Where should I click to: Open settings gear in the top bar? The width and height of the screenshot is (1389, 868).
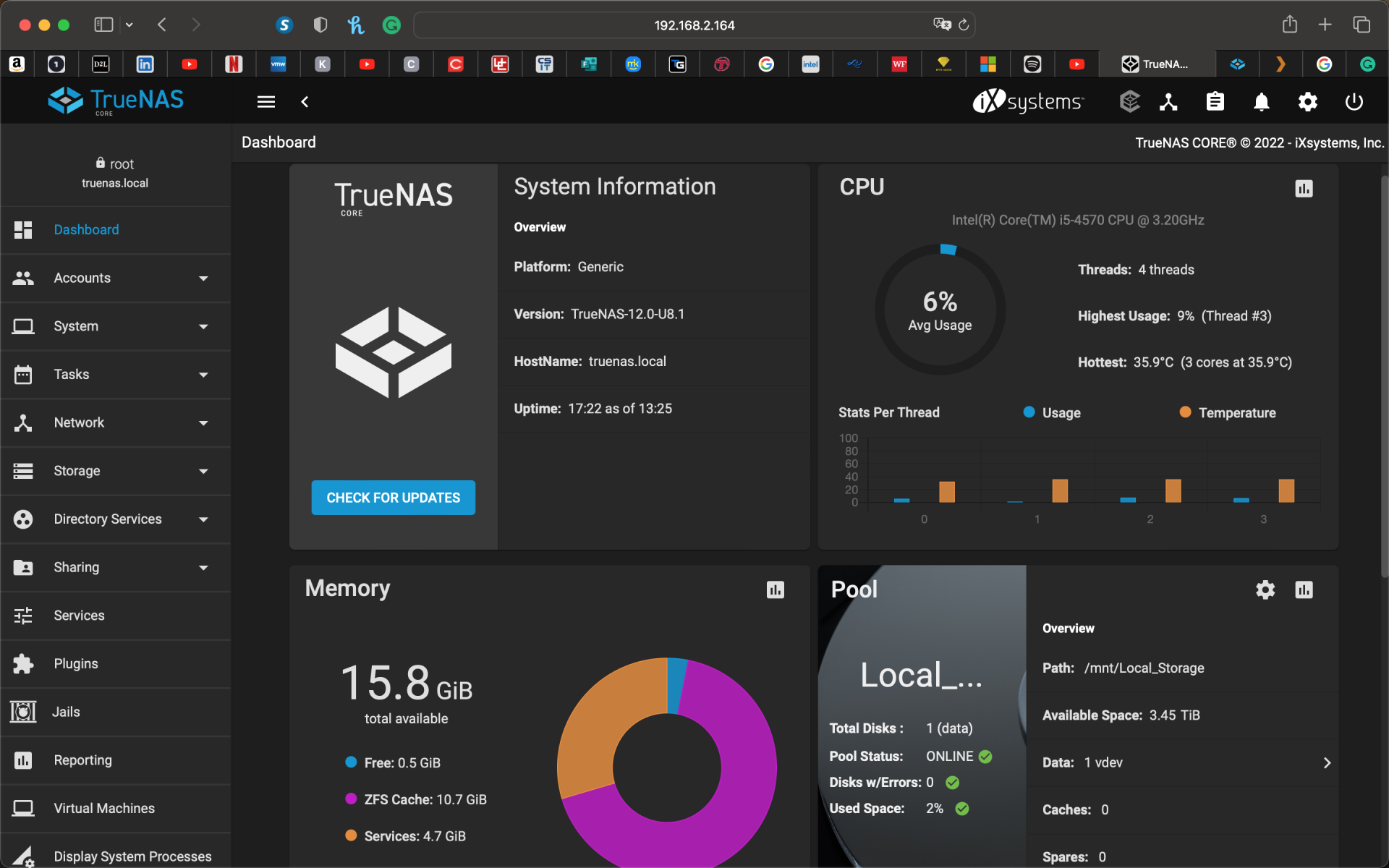(x=1308, y=102)
